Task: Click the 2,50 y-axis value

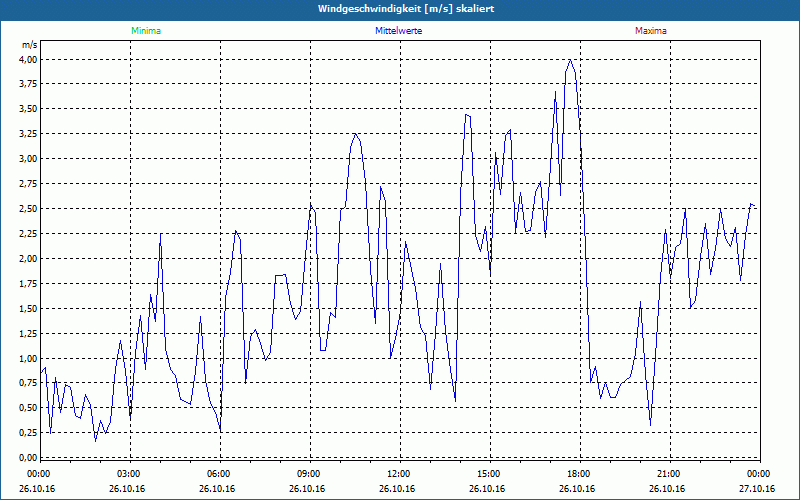Action: pyautogui.click(x=29, y=209)
